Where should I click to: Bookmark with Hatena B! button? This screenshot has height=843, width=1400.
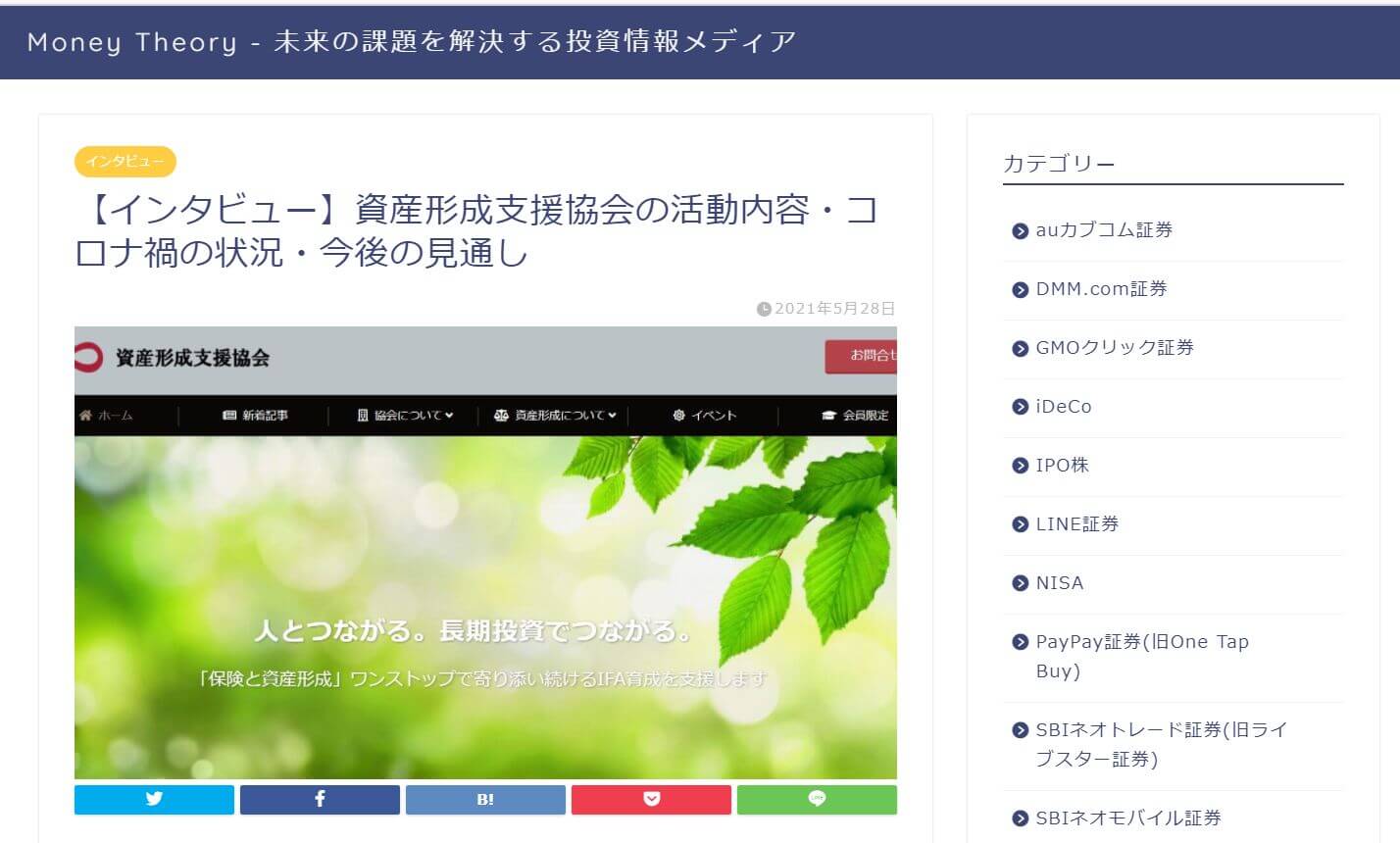[x=485, y=799]
